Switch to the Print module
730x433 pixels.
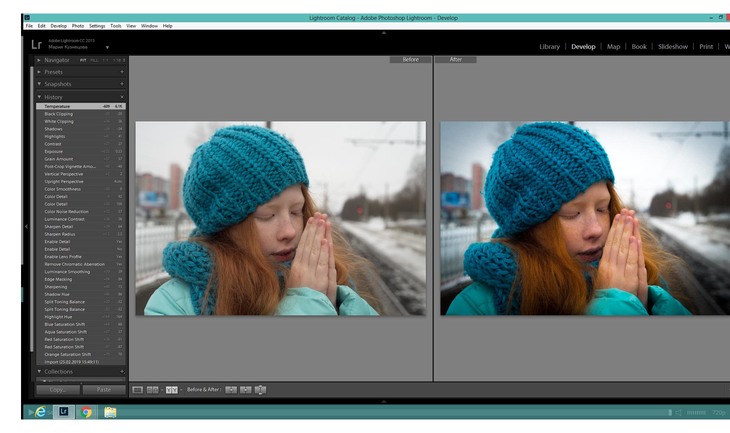(x=706, y=47)
